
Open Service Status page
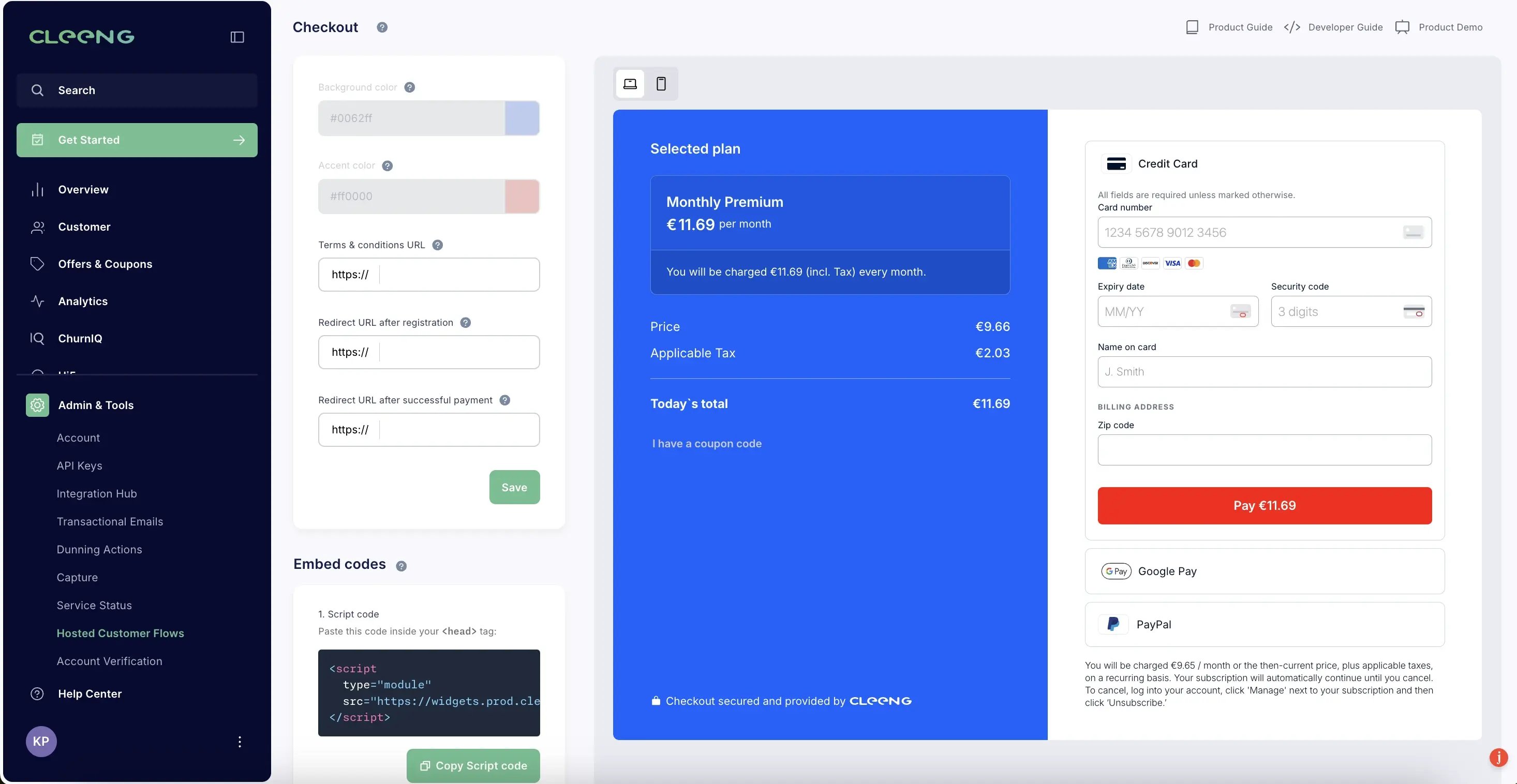pos(94,606)
